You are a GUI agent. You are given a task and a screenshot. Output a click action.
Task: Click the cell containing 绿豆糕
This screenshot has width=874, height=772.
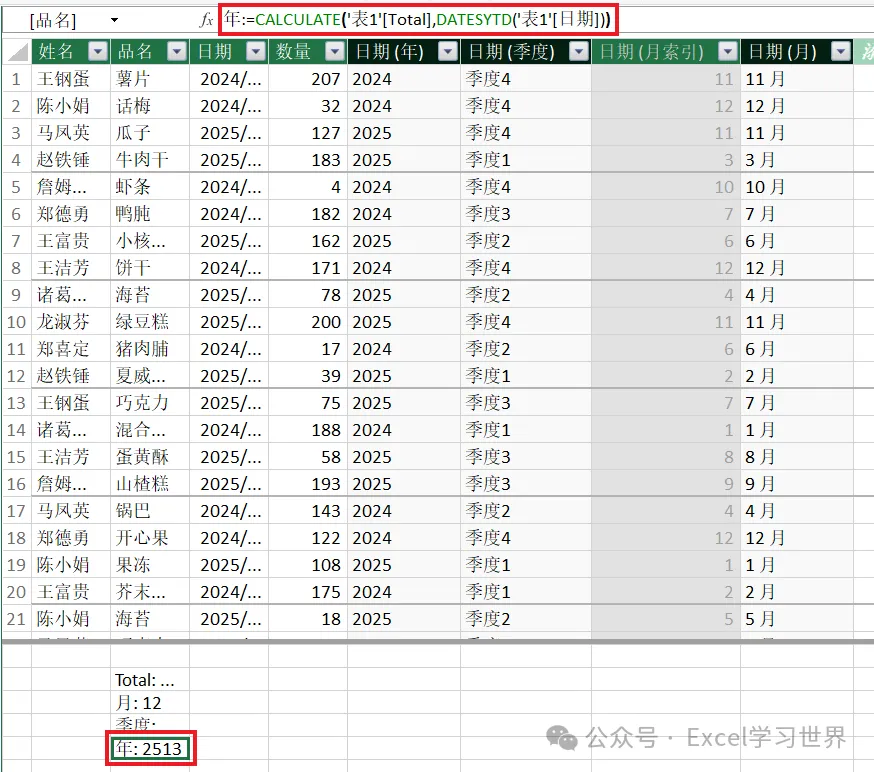150,322
